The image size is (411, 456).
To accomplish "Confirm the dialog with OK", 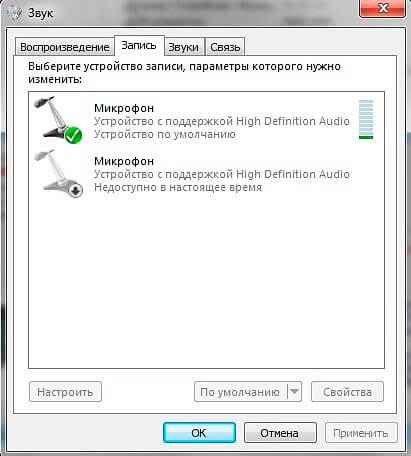I will (199, 433).
